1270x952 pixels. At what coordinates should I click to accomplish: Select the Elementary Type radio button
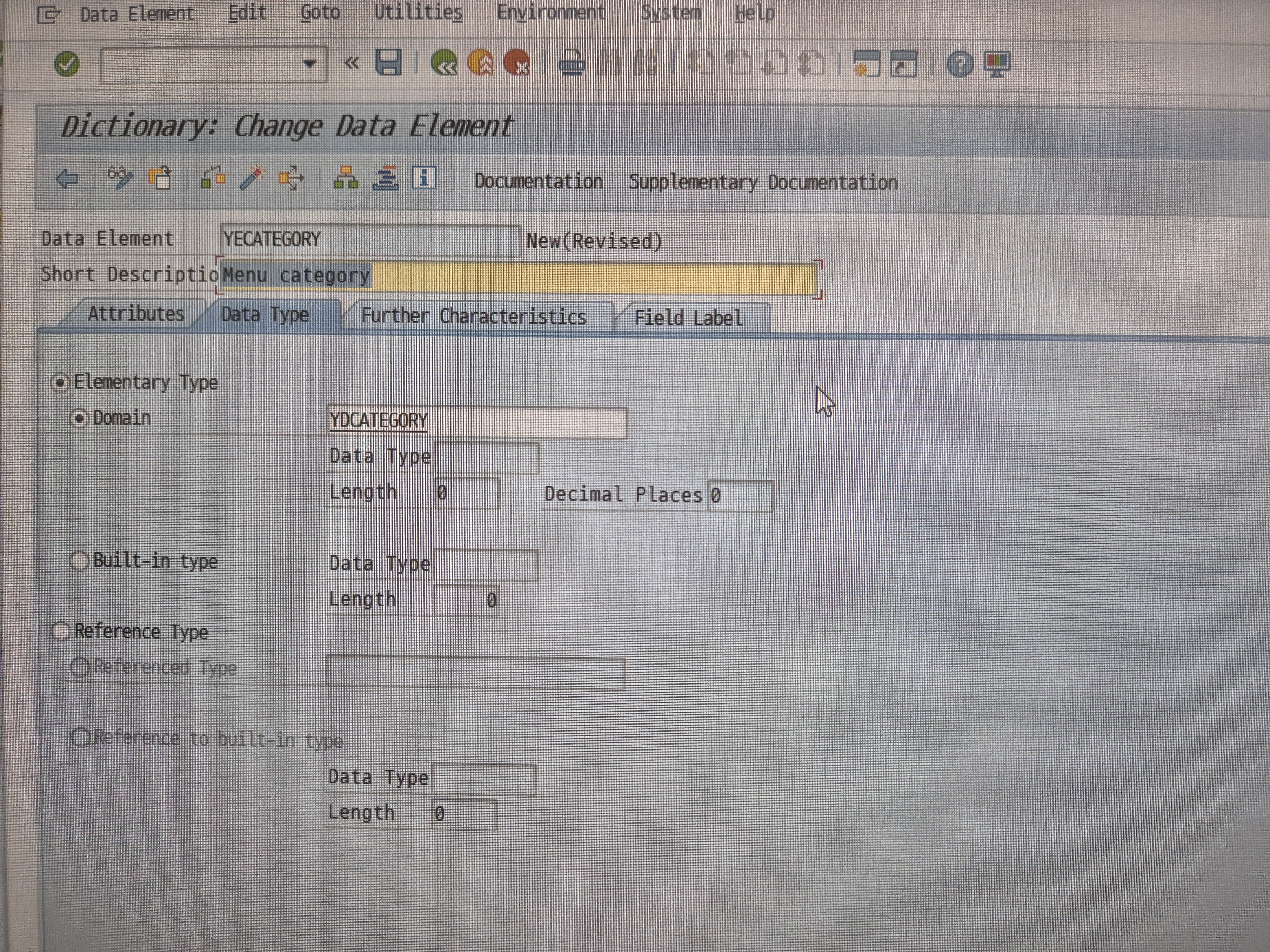60,382
